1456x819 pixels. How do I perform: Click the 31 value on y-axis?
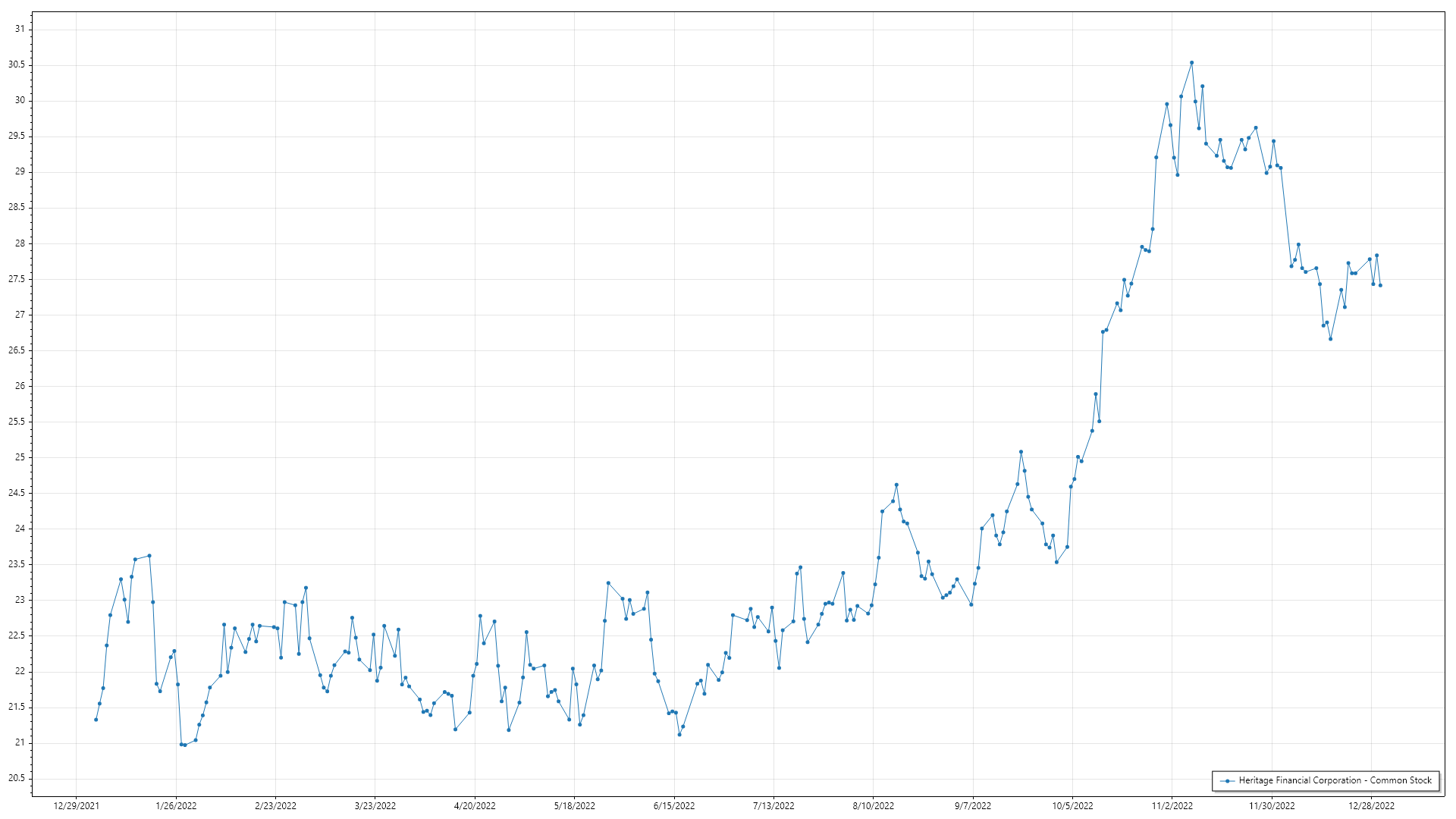(19, 29)
